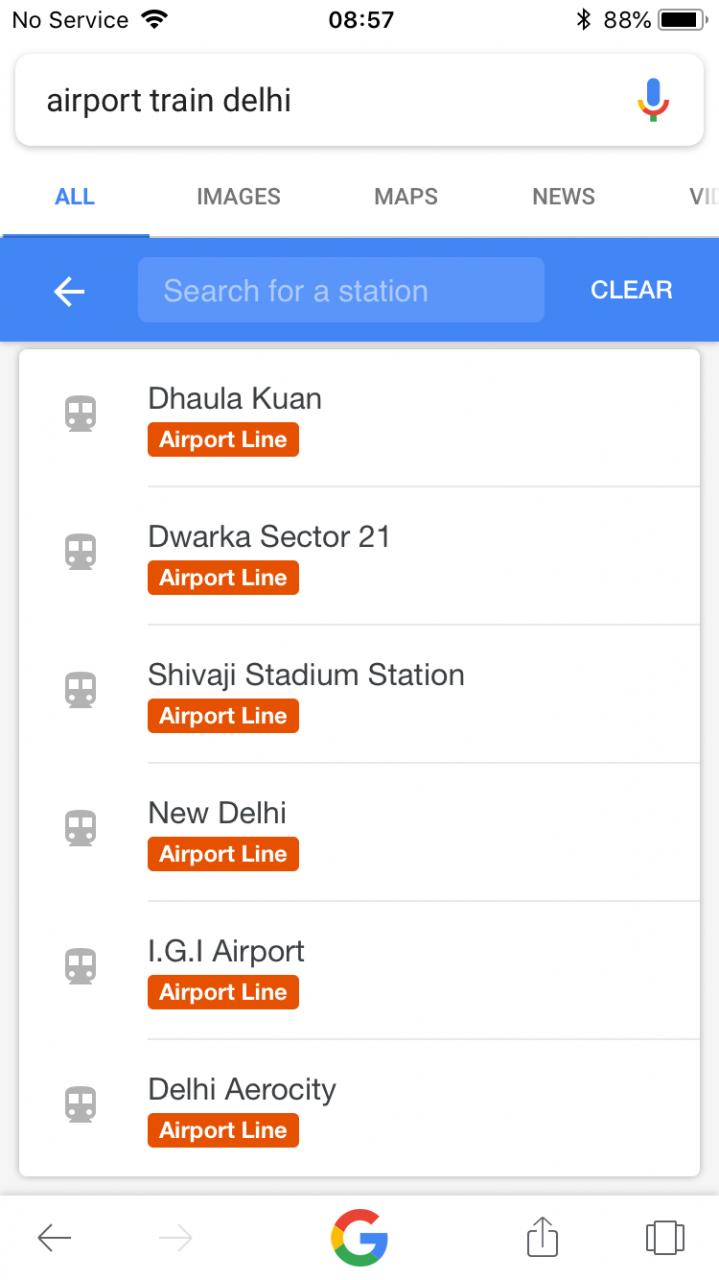Tap the back arrow in station search
Image resolution: width=719 pixels, height=1280 pixels.
[x=69, y=291]
